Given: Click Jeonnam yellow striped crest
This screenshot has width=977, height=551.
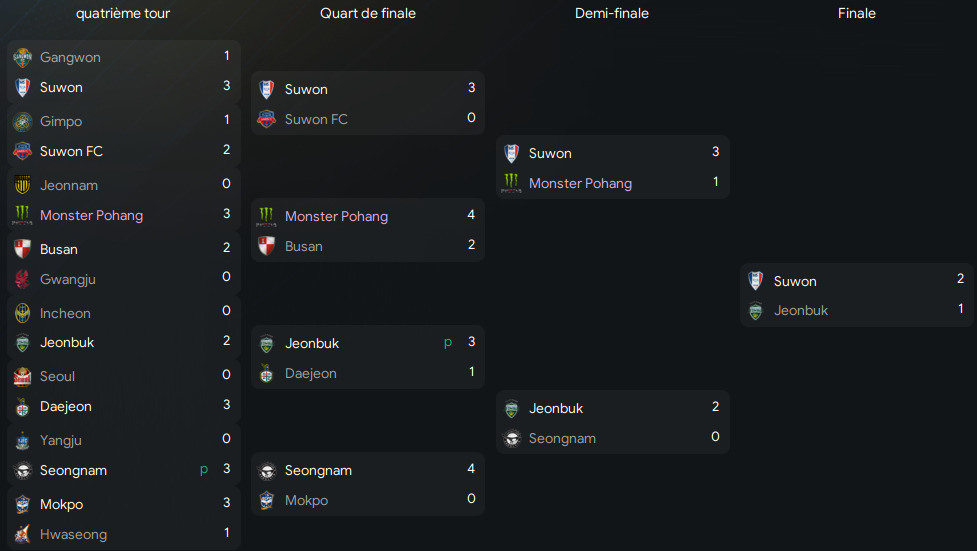Looking at the screenshot, I should tap(22, 185).
